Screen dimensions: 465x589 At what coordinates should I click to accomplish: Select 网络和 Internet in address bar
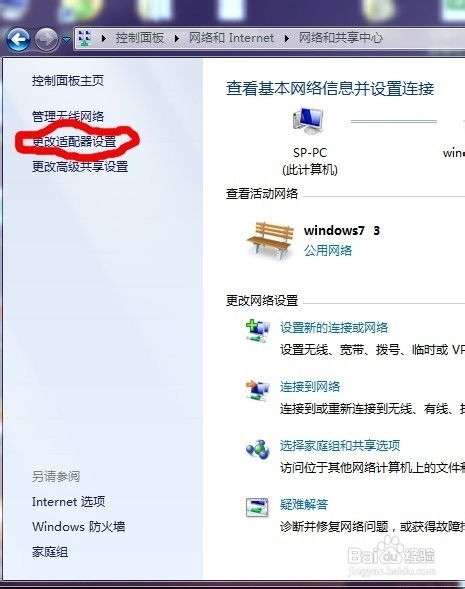[x=231, y=38]
